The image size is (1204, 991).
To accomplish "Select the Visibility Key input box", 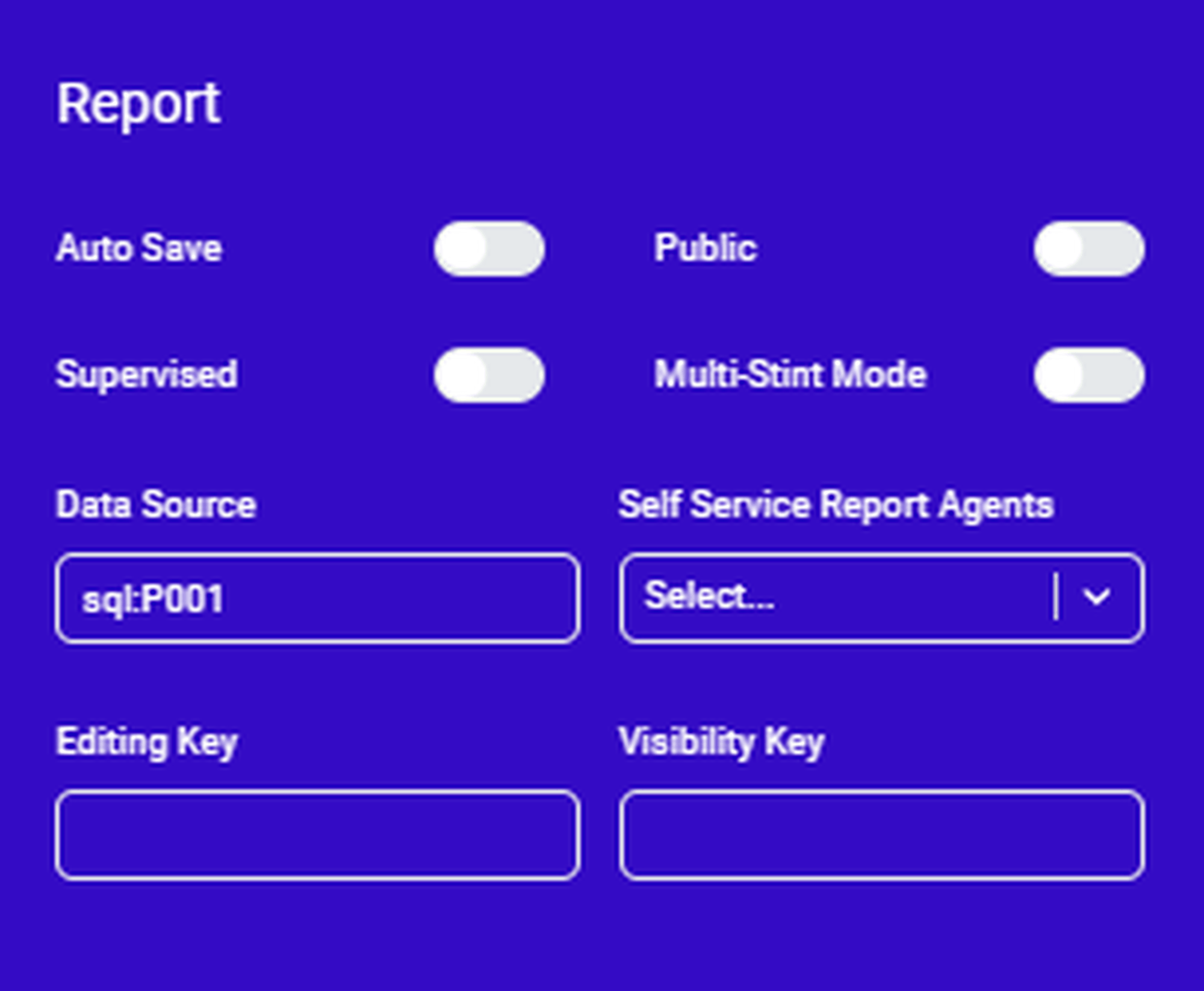I will (881, 835).
